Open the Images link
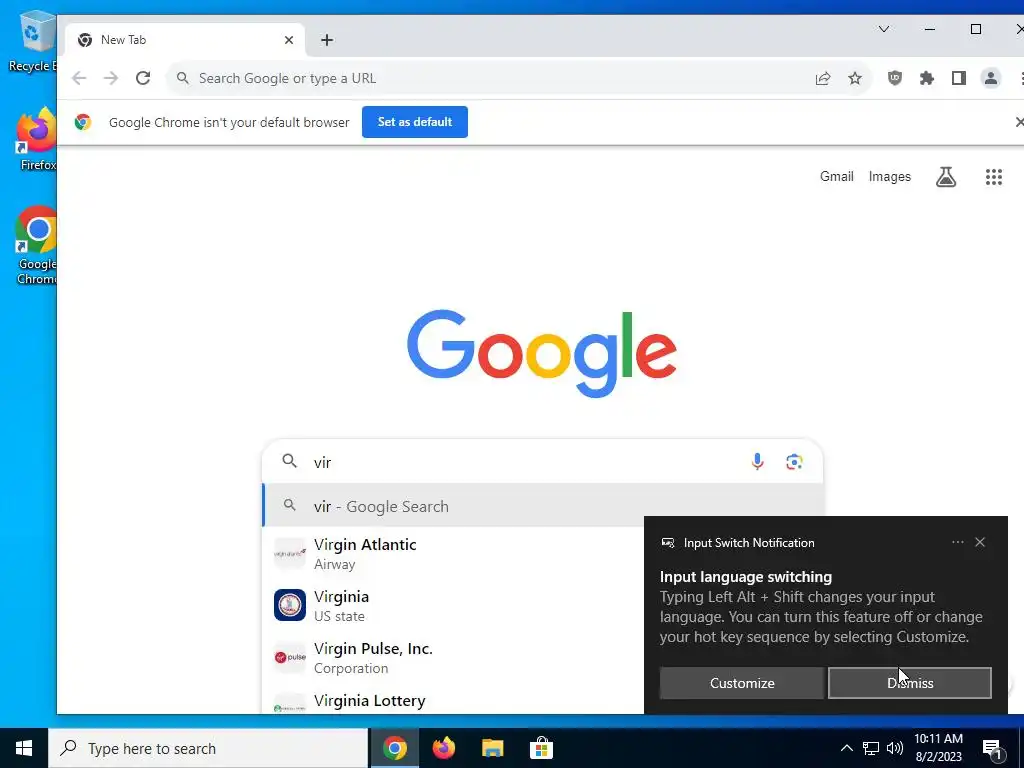The width and height of the screenshot is (1024, 768). click(889, 176)
